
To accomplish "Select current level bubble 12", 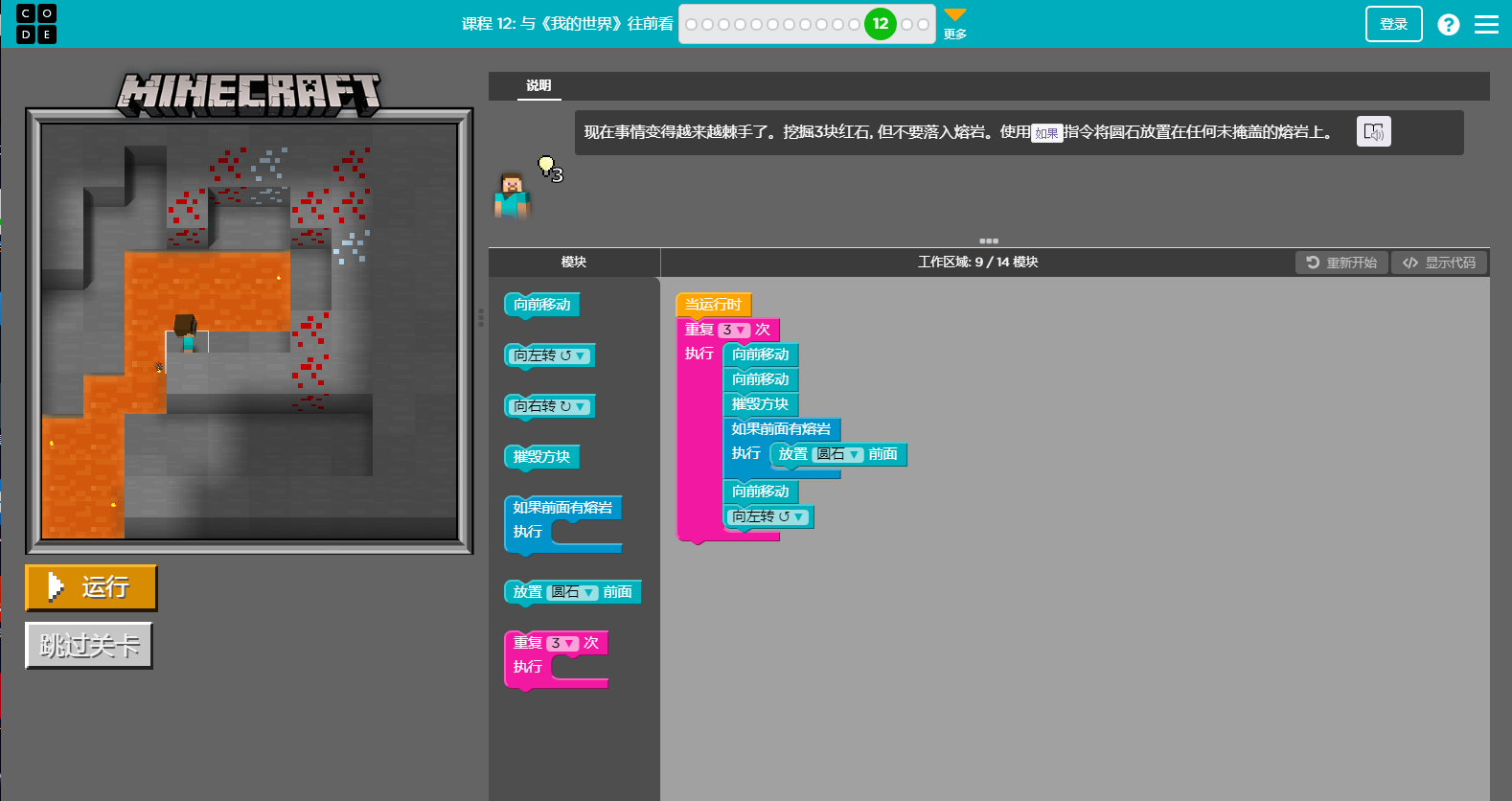I will pyautogui.click(x=880, y=24).
